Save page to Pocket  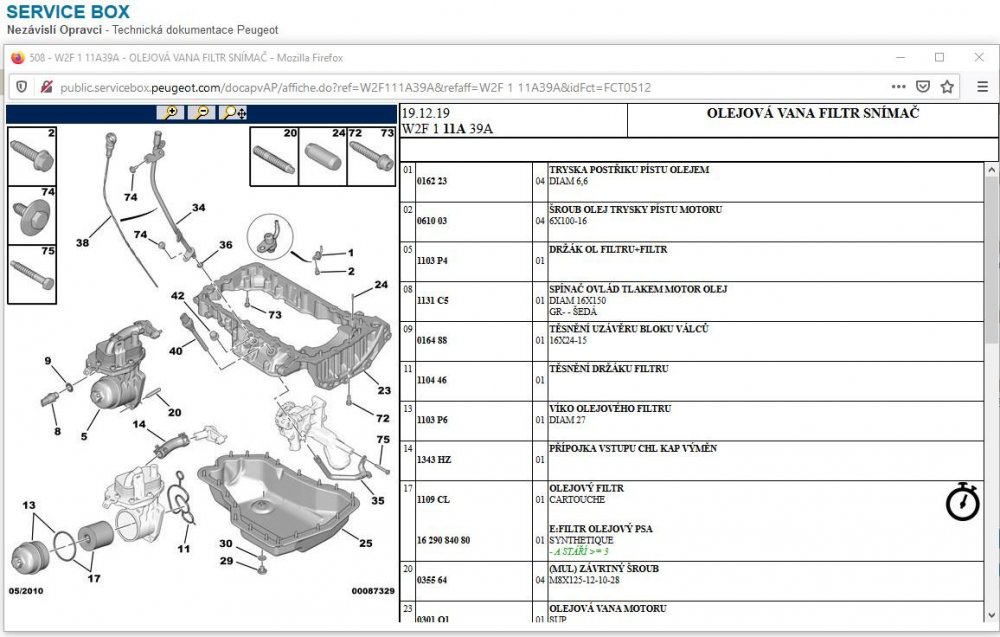[x=923, y=87]
